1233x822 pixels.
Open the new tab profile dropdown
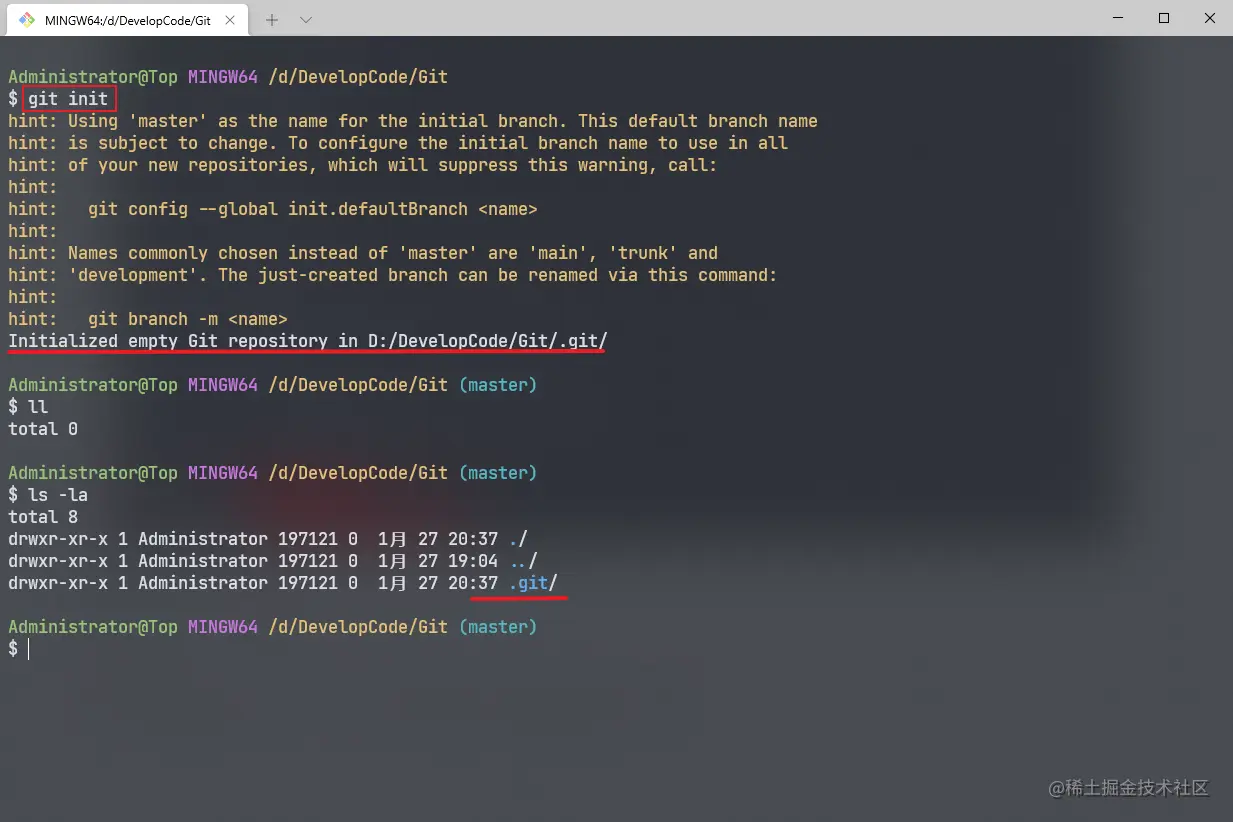pyautogui.click(x=306, y=19)
